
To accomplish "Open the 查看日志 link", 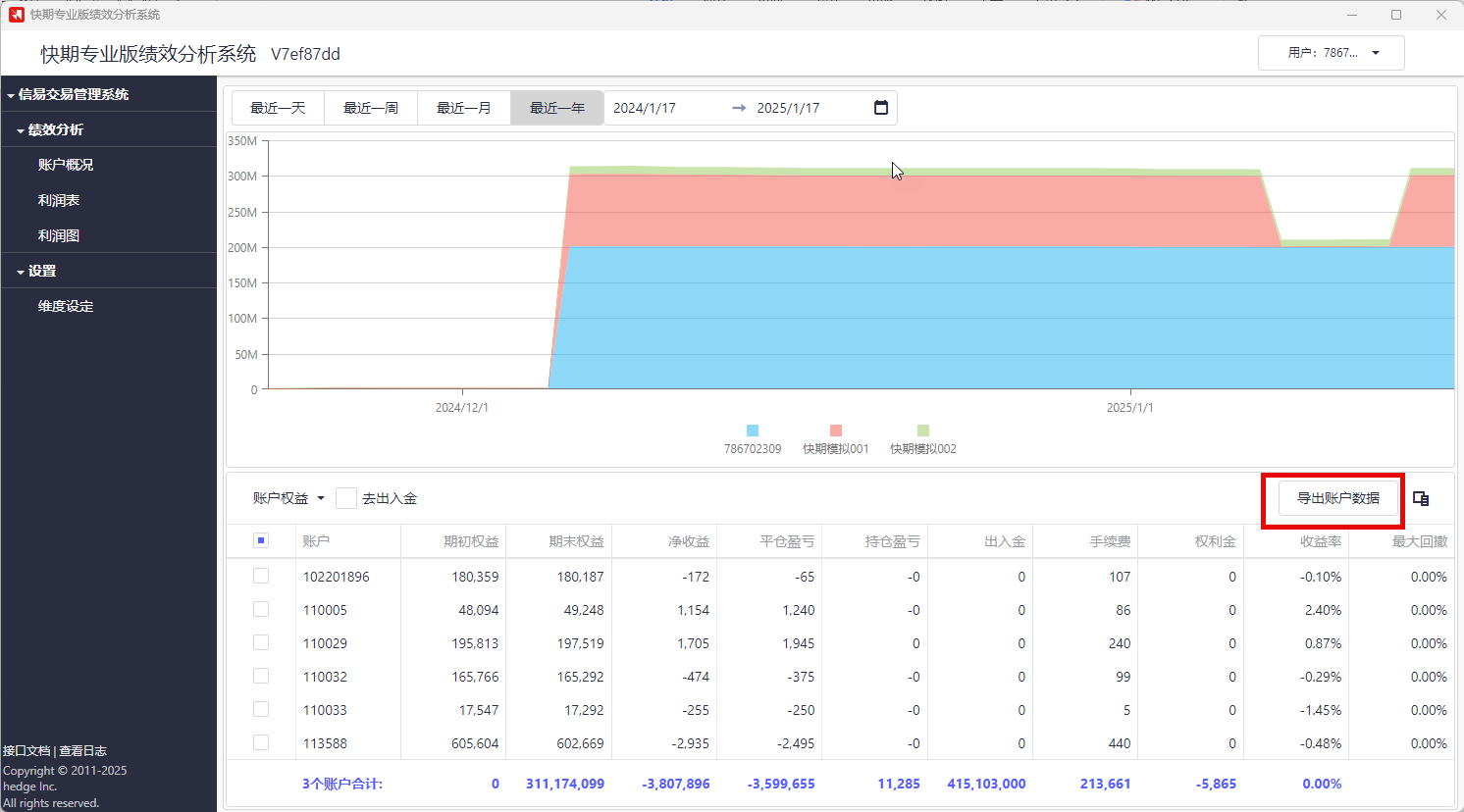I will tap(83, 751).
